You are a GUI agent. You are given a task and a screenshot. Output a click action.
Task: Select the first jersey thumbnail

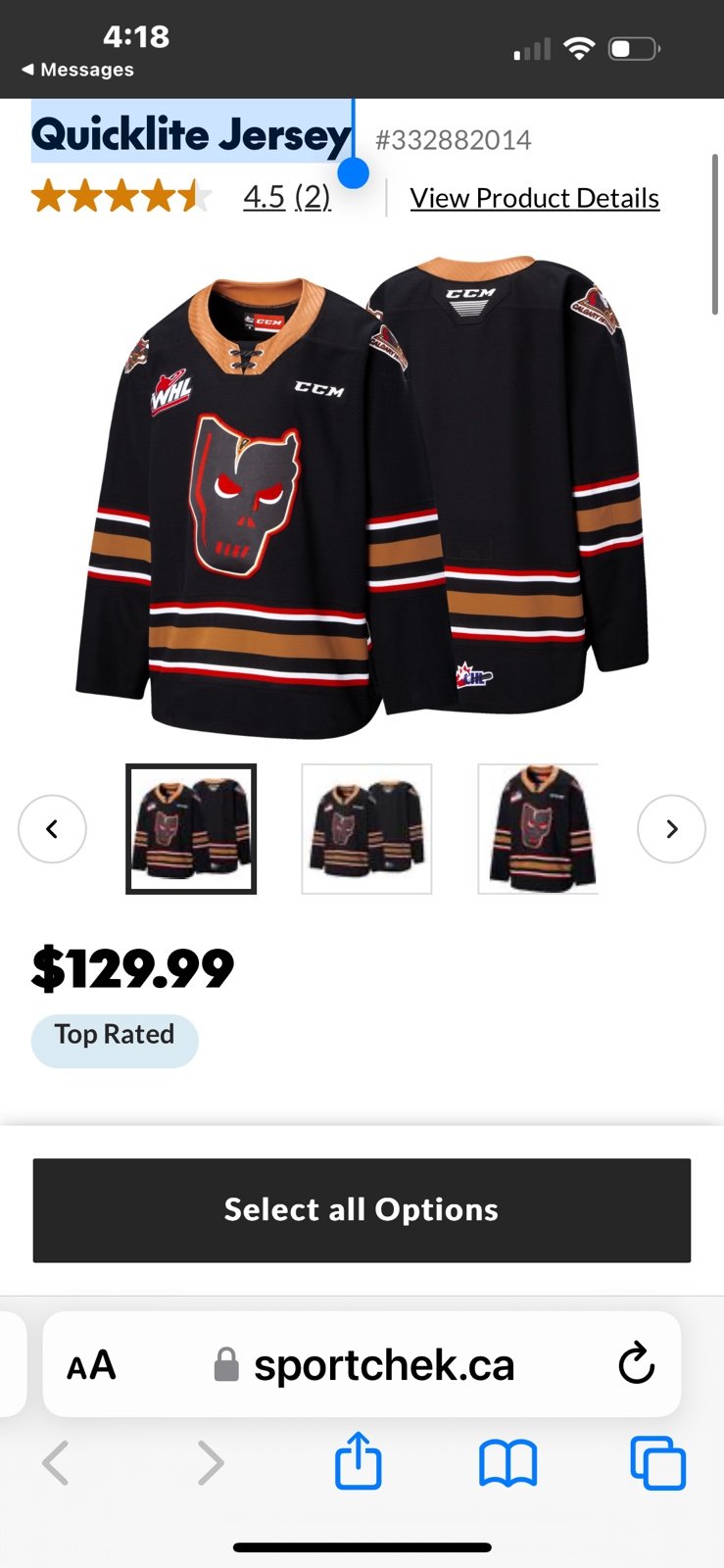coord(191,829)
